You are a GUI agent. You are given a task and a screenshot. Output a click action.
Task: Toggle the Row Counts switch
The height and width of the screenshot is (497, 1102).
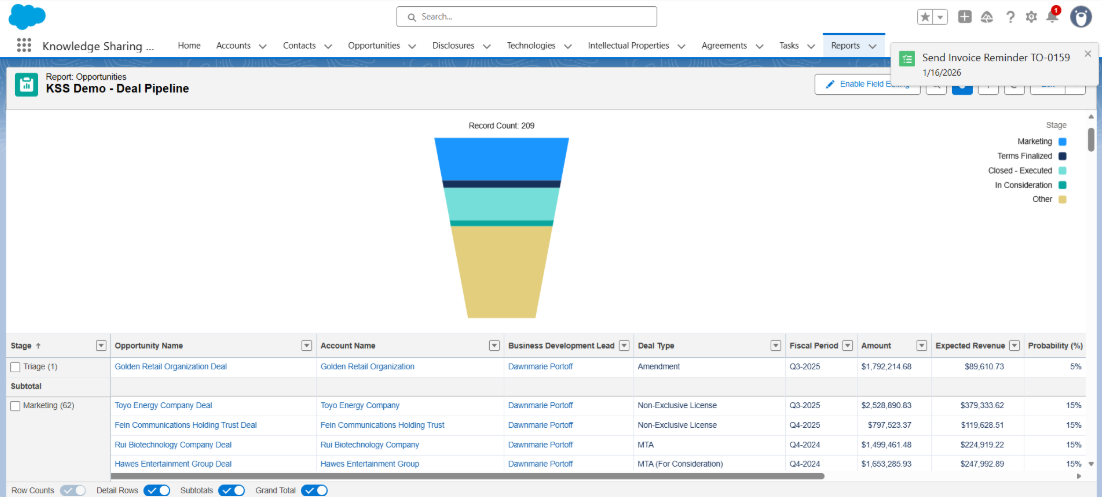[x=73, y=490]
